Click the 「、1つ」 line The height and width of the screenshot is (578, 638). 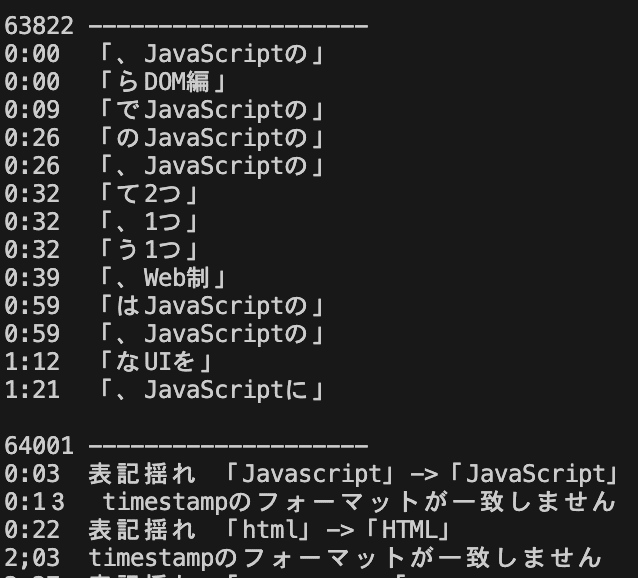(149, 221)
